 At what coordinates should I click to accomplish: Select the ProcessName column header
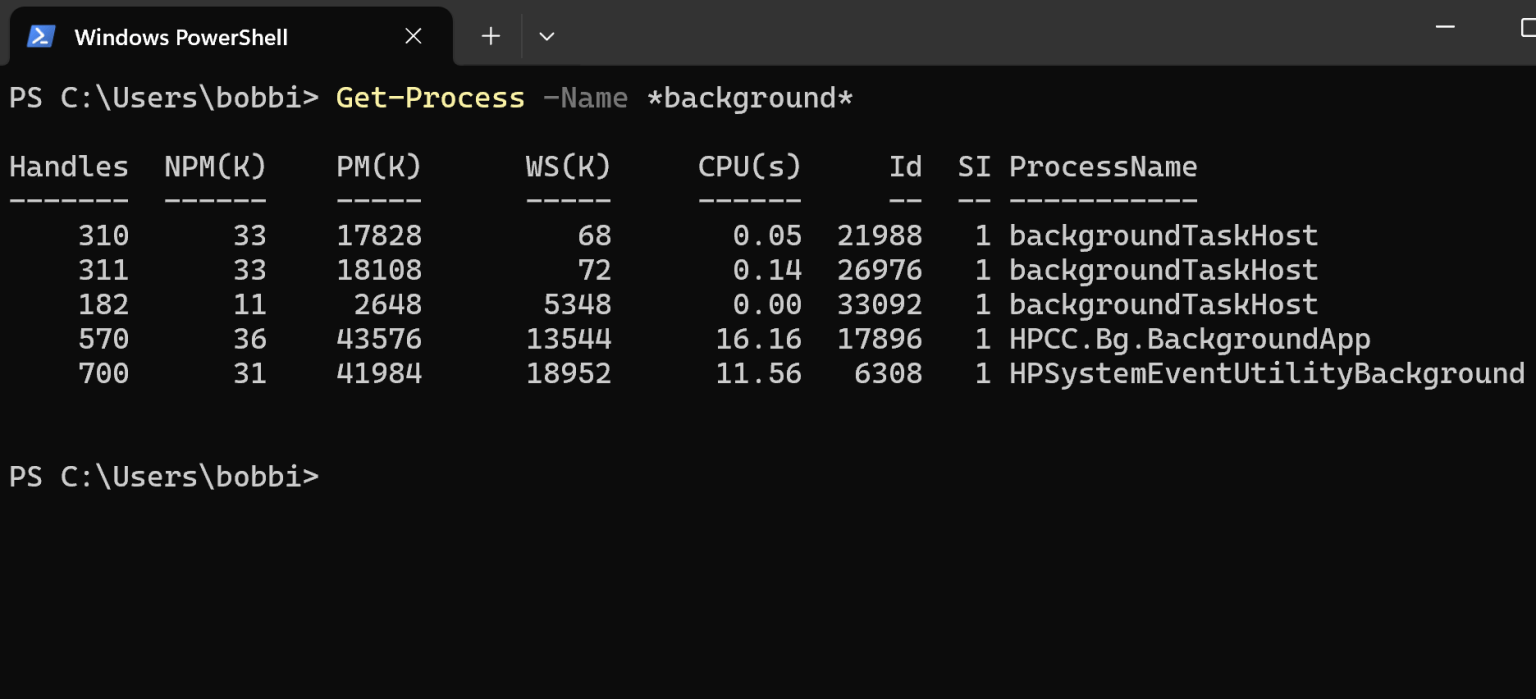click(1103, 166)
